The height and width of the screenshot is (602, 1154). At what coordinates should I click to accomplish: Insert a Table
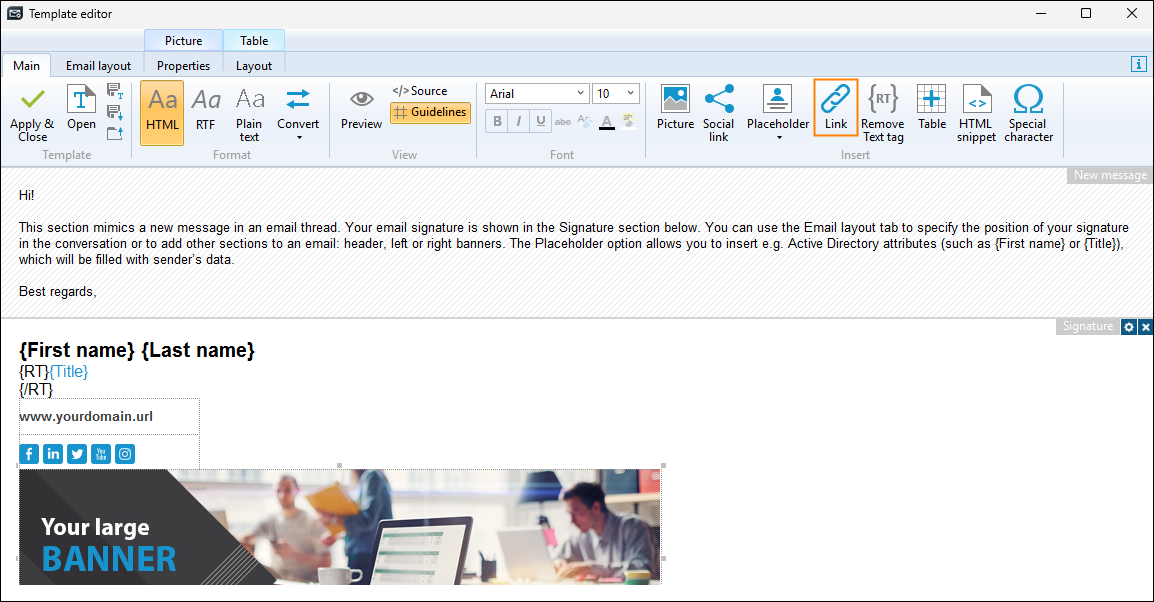[932, 108]
